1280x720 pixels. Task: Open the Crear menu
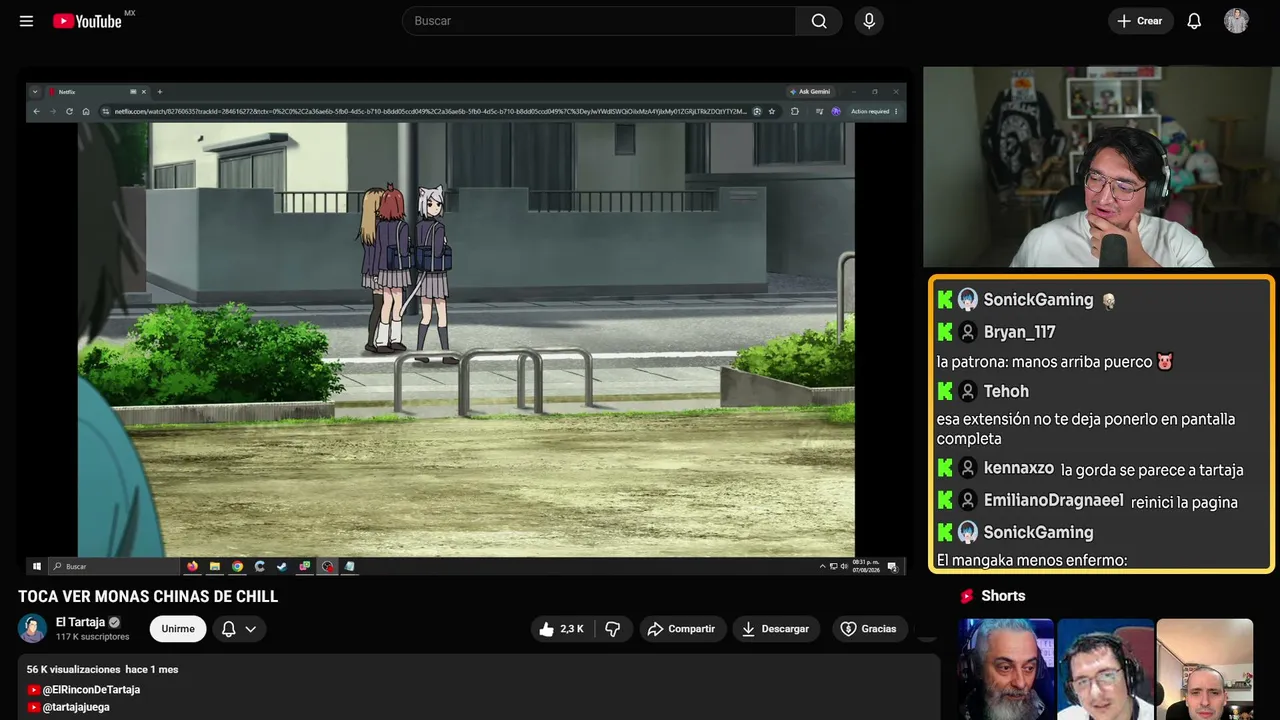click(x=1139, y=21)
